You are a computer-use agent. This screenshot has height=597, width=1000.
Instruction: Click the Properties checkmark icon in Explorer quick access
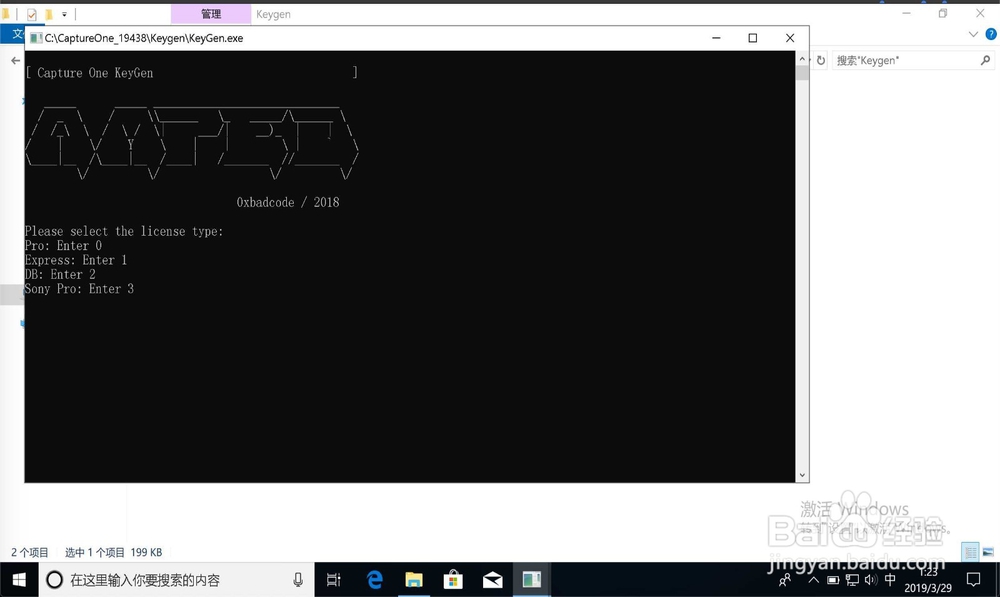pos(32,14)
